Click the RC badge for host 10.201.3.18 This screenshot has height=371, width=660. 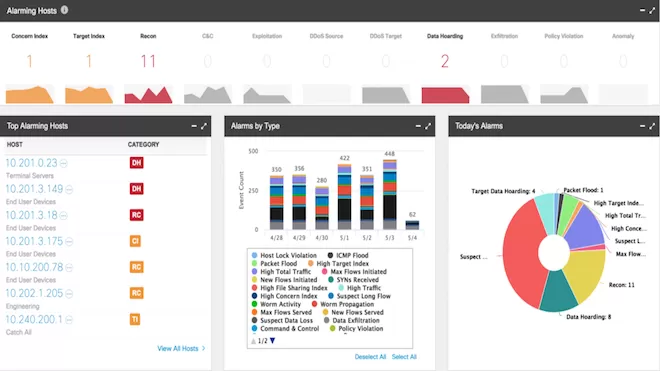point(136,215)
